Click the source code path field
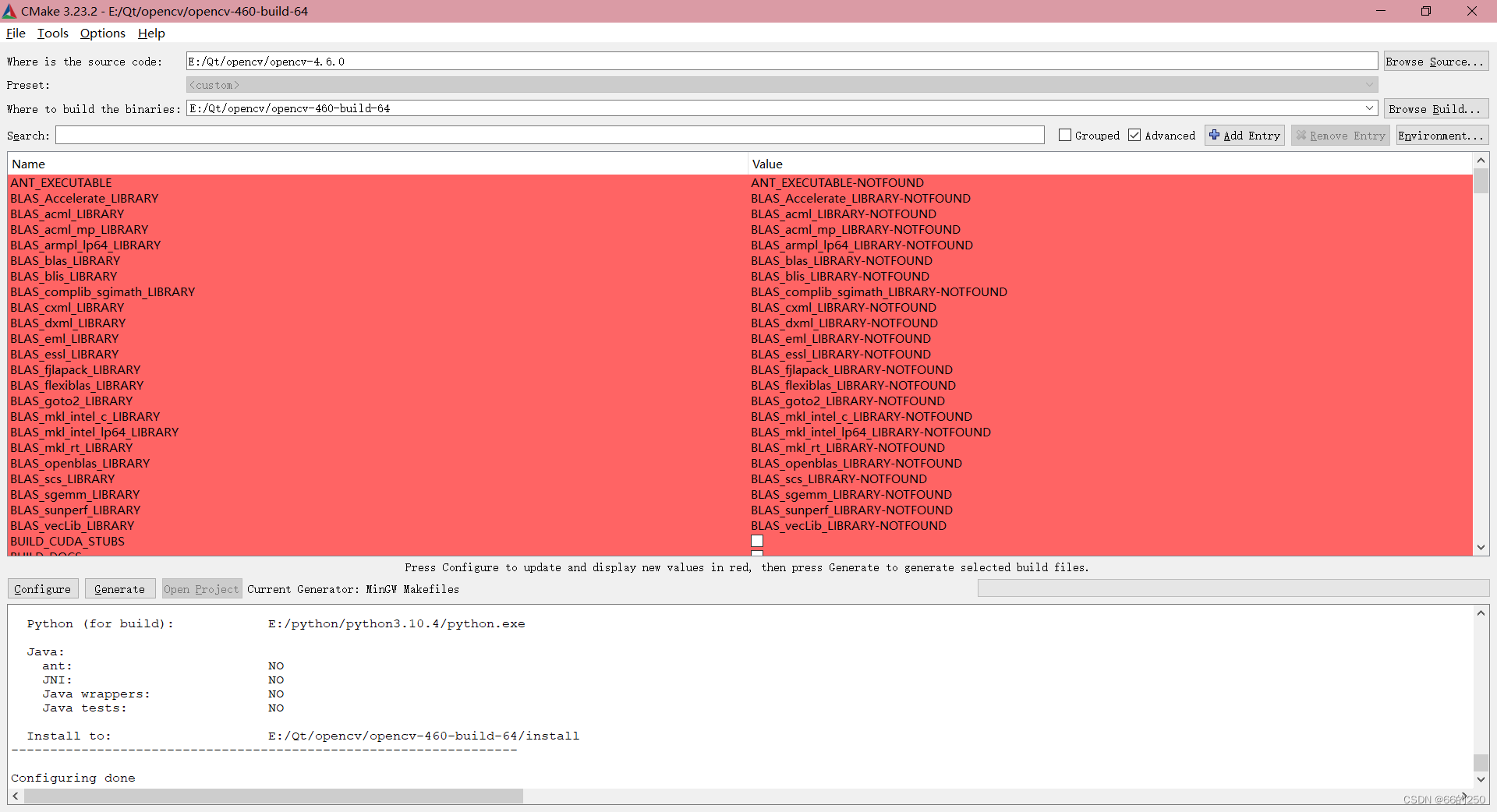The image size is (1497, 812). point(782,62)
